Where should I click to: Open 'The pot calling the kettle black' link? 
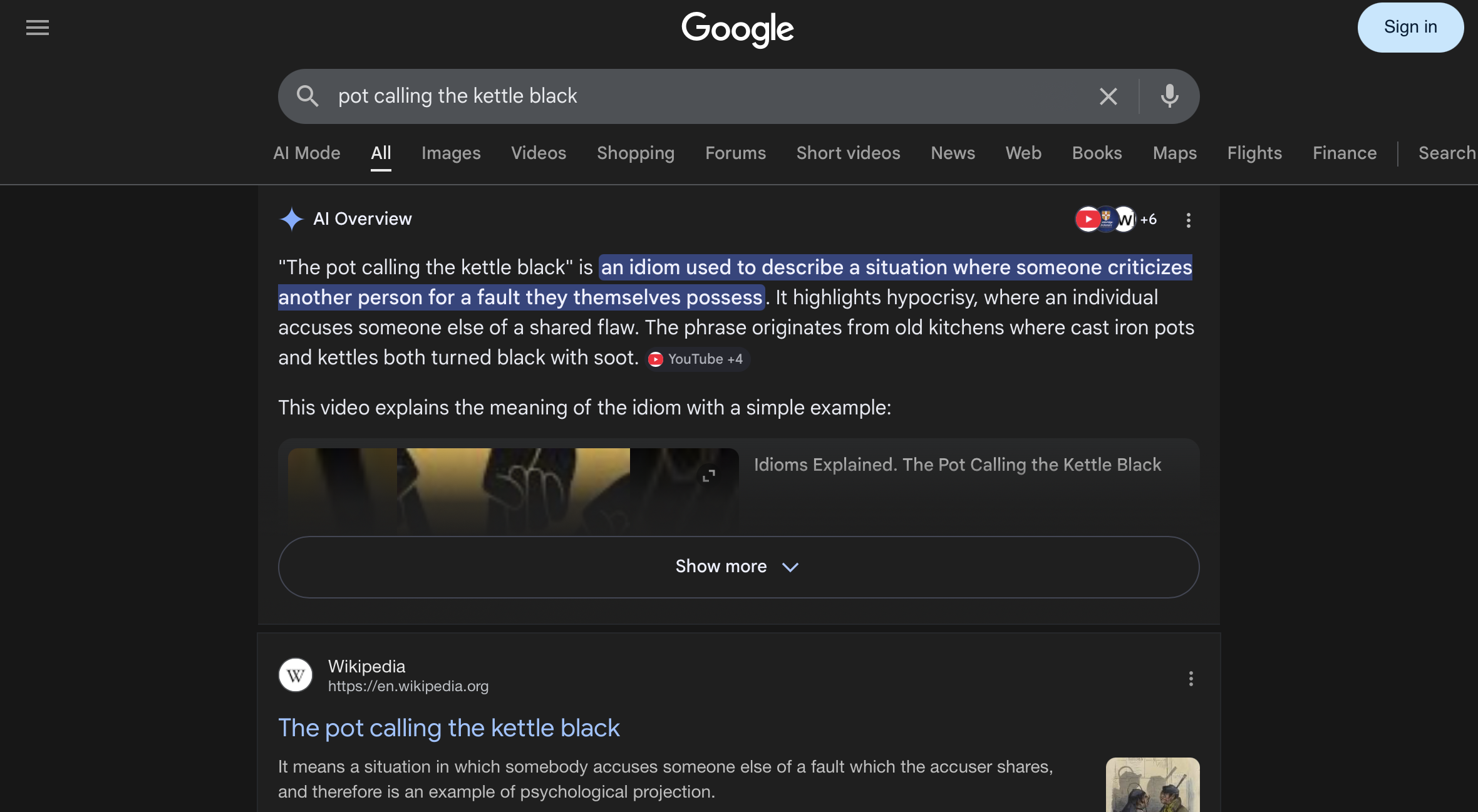[448, 728]
